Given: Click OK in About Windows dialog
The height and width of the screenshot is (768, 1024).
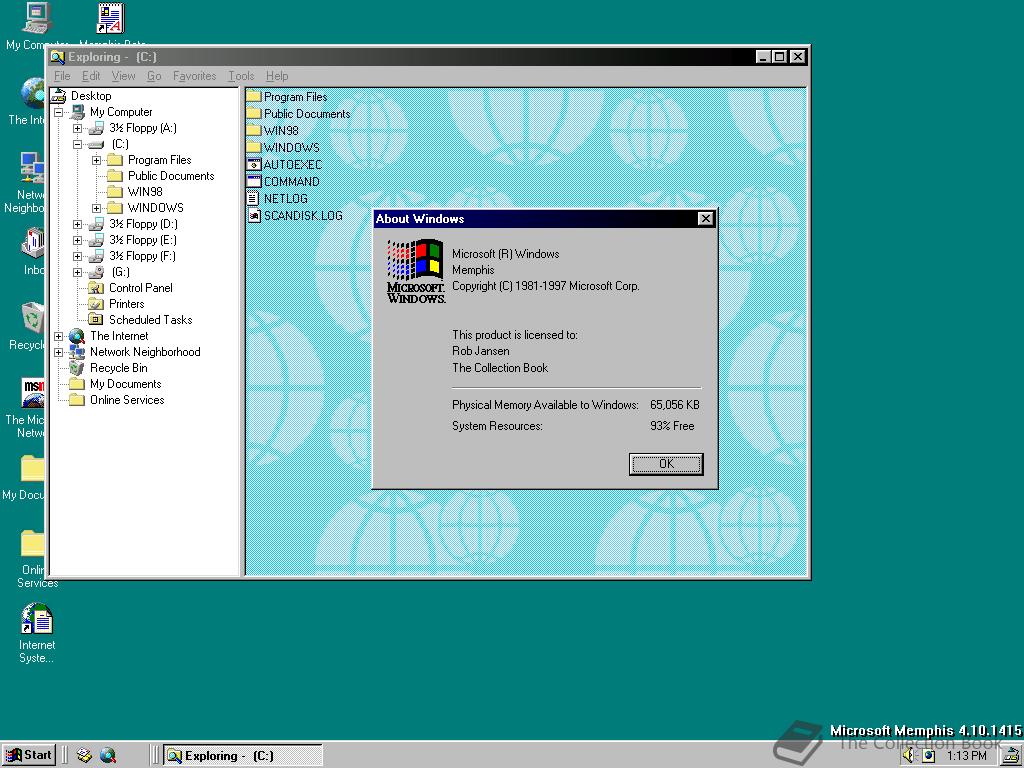Looking at the screenshot, I should click(665, 464).
